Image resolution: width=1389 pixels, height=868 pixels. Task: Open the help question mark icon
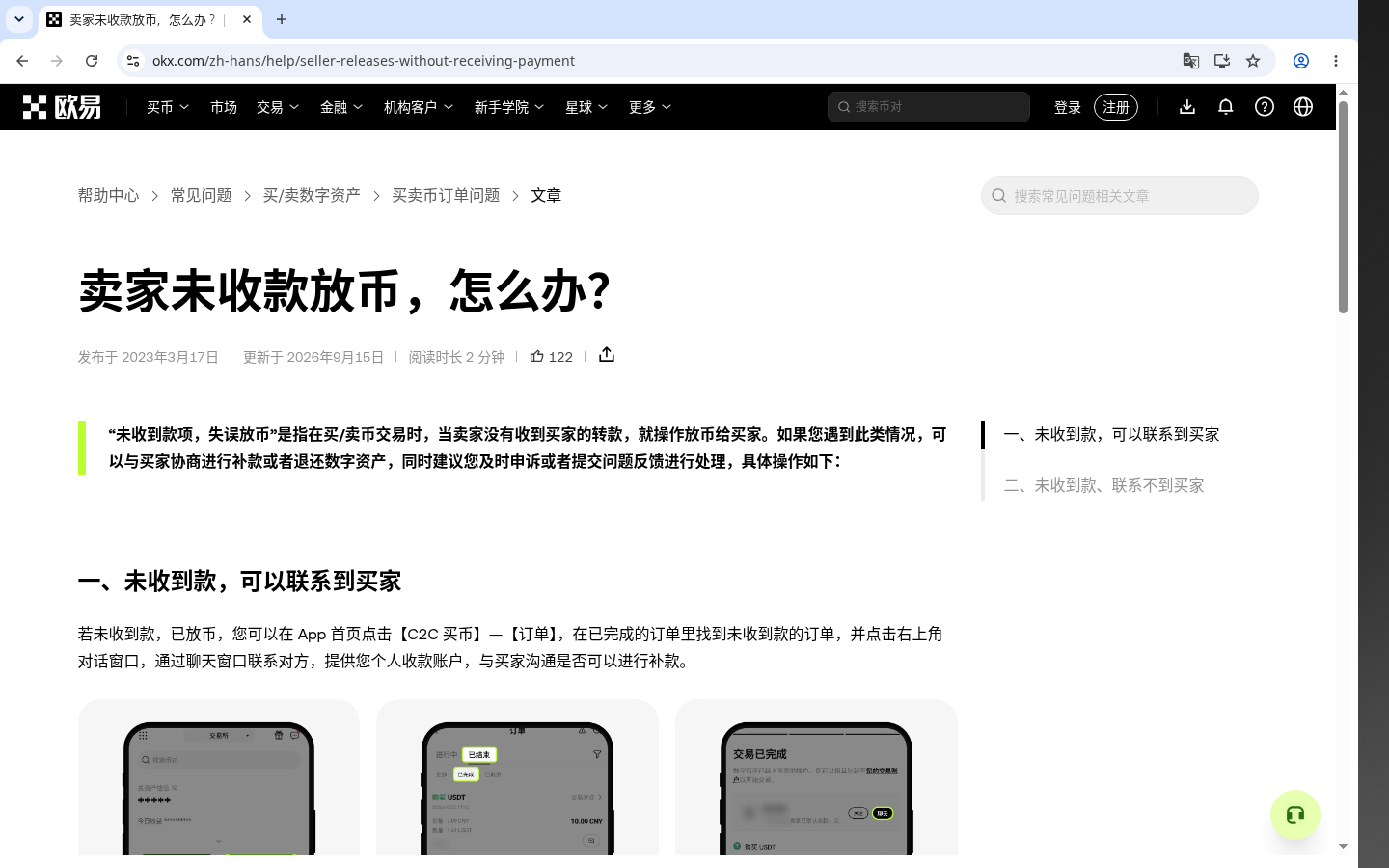pyautogui.click(x=1265, y=107)
